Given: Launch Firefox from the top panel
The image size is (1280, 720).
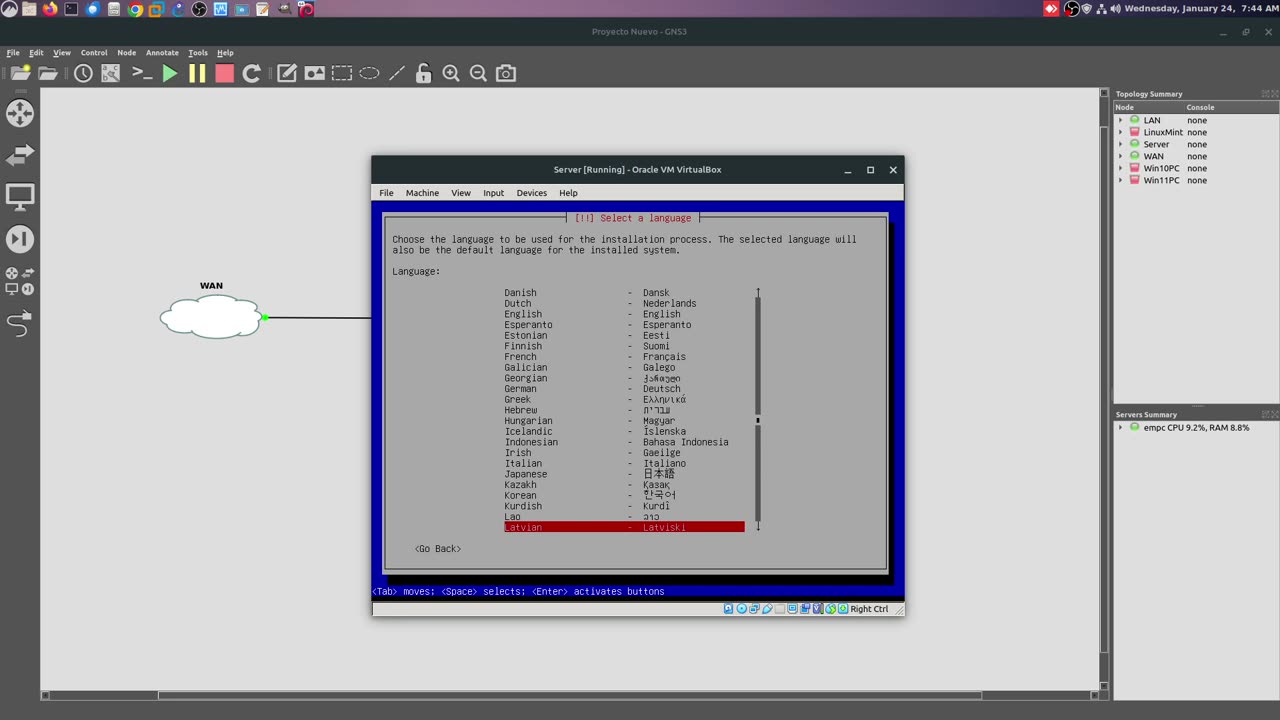Looking at the screenshot, I should click(x=50, y=9).
